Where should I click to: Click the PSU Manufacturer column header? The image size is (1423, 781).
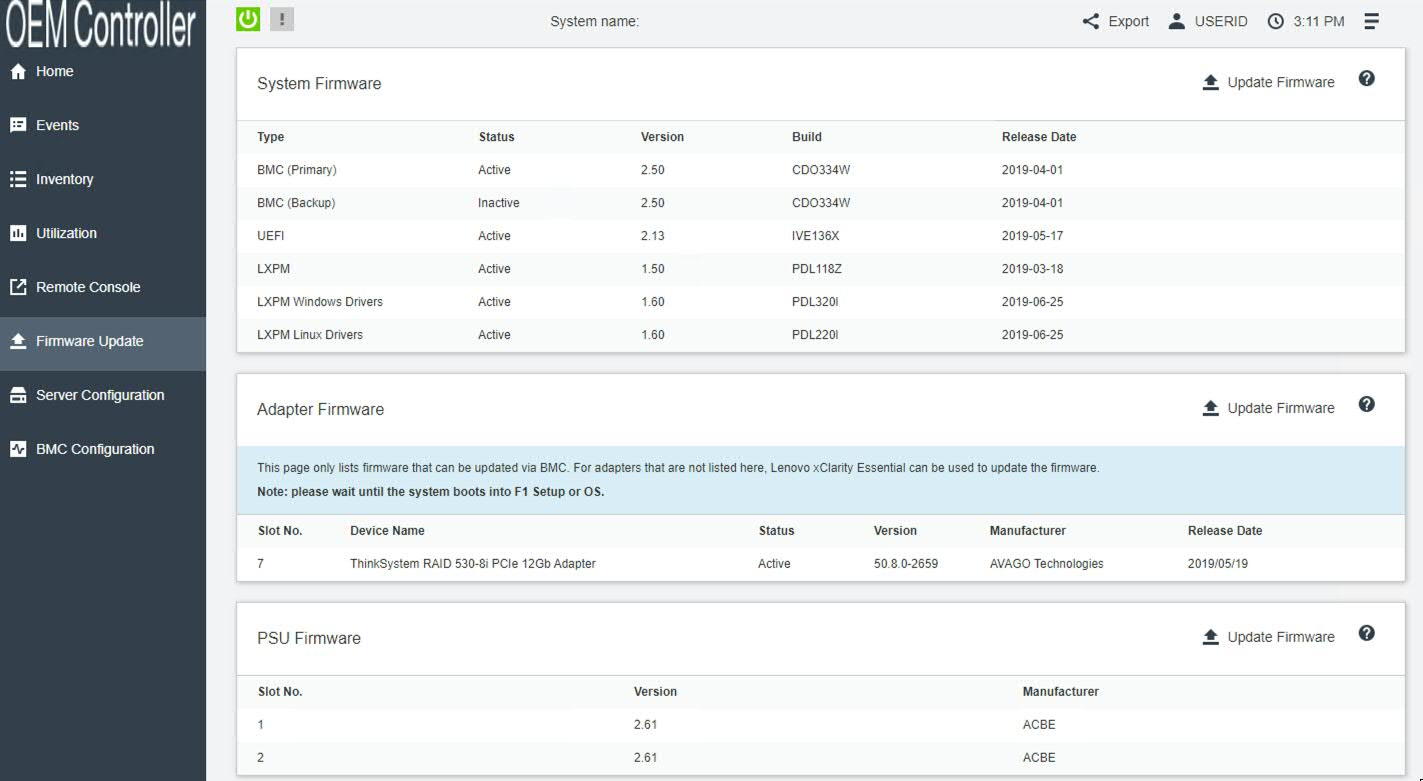point(1060,692)
